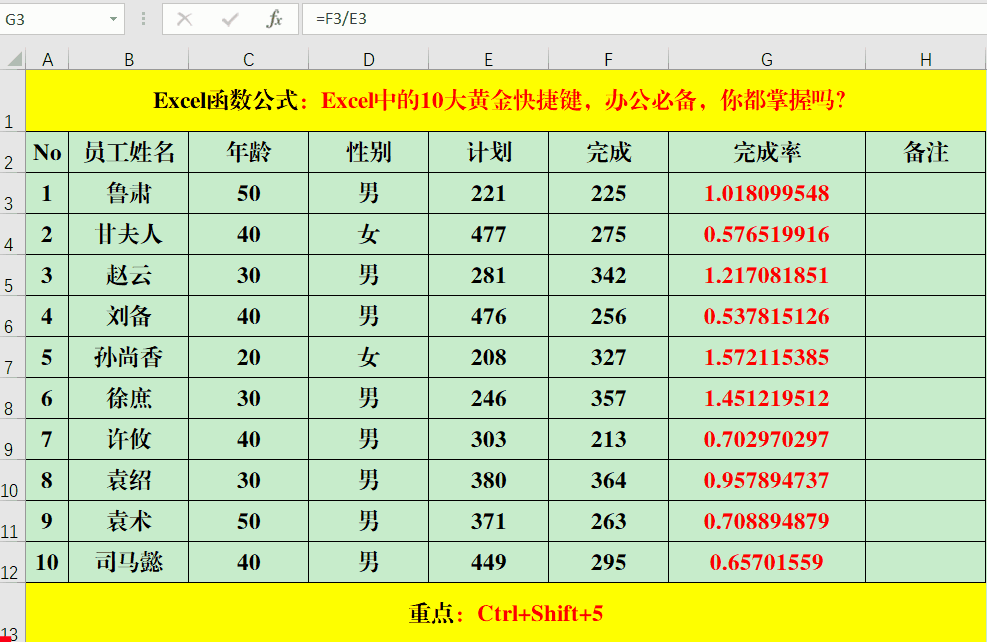Click the 'No' header cell

tap(47, 152)
